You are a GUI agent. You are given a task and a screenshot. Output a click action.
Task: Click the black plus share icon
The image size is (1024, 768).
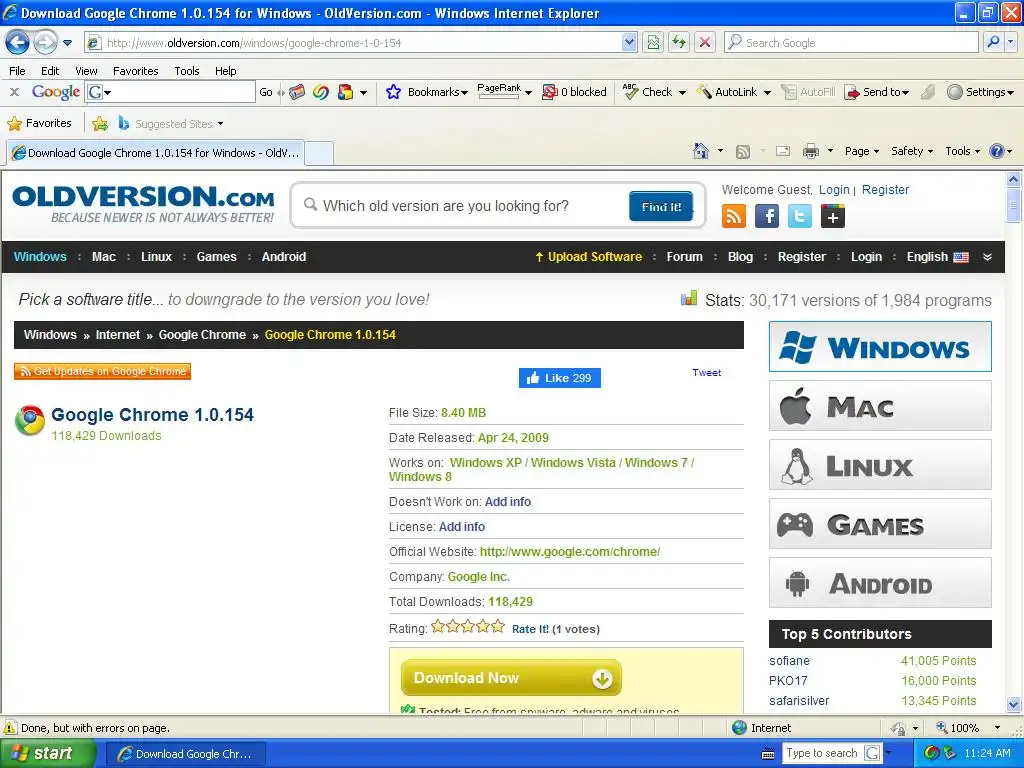tap(833, 216)
